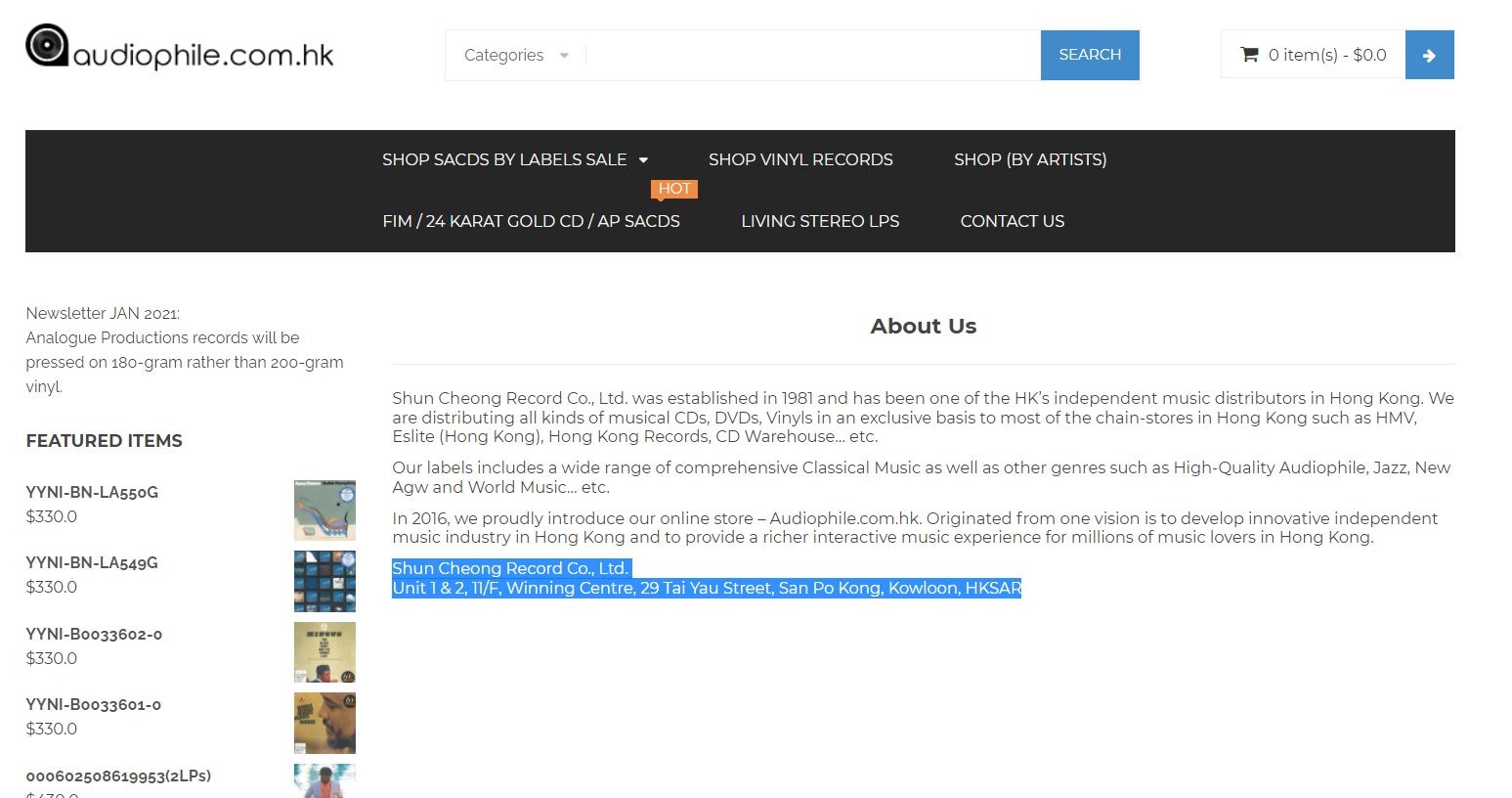
Task: Open the 000602508619953(2LPs) product link
Action: [118, 776]
